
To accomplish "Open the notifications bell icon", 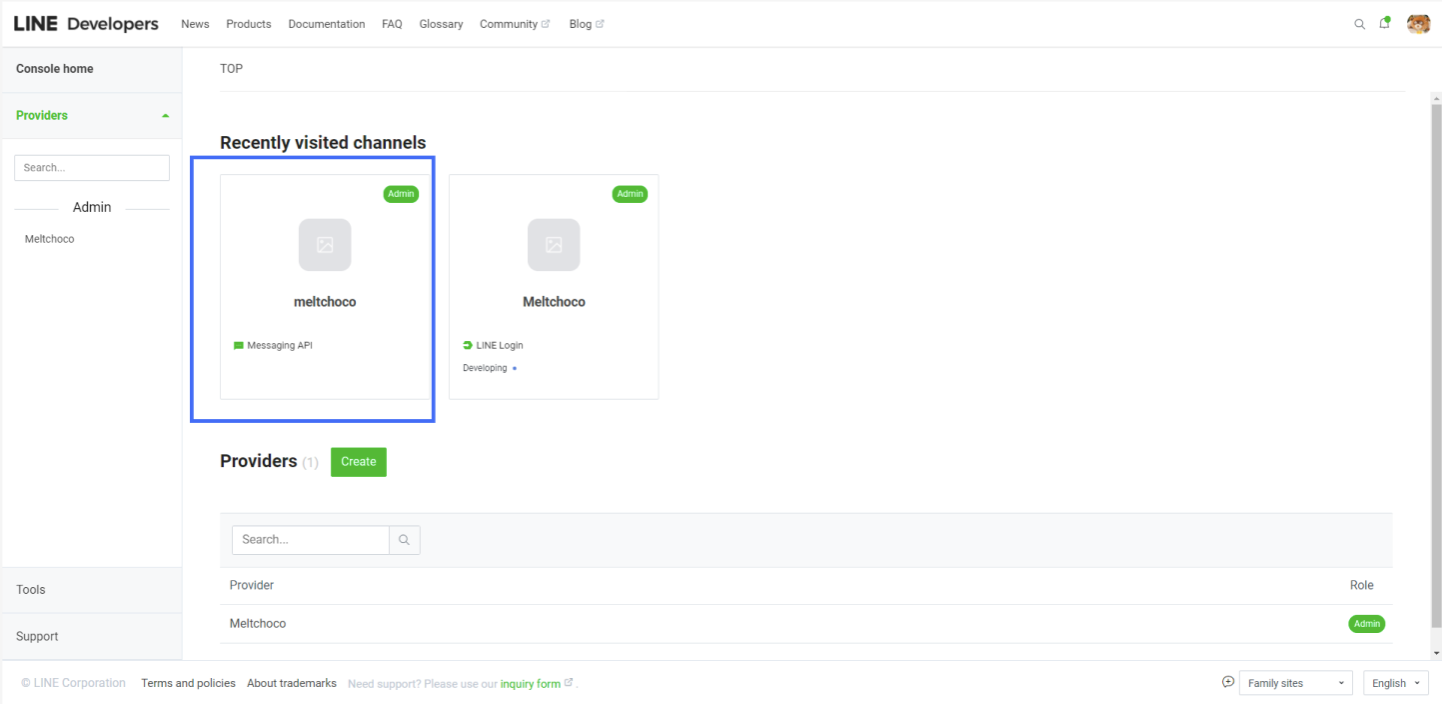I will click(x=1385, y=23).
